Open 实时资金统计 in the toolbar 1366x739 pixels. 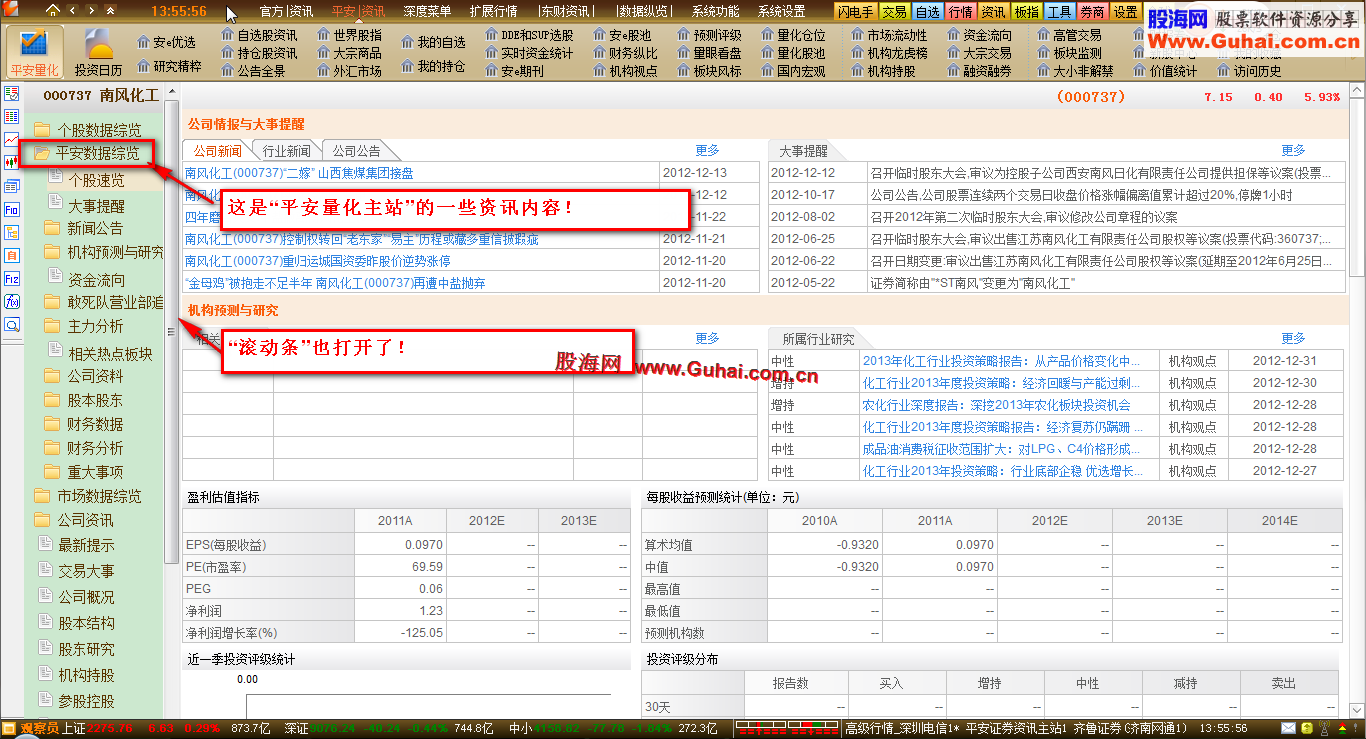pos(529,53)
